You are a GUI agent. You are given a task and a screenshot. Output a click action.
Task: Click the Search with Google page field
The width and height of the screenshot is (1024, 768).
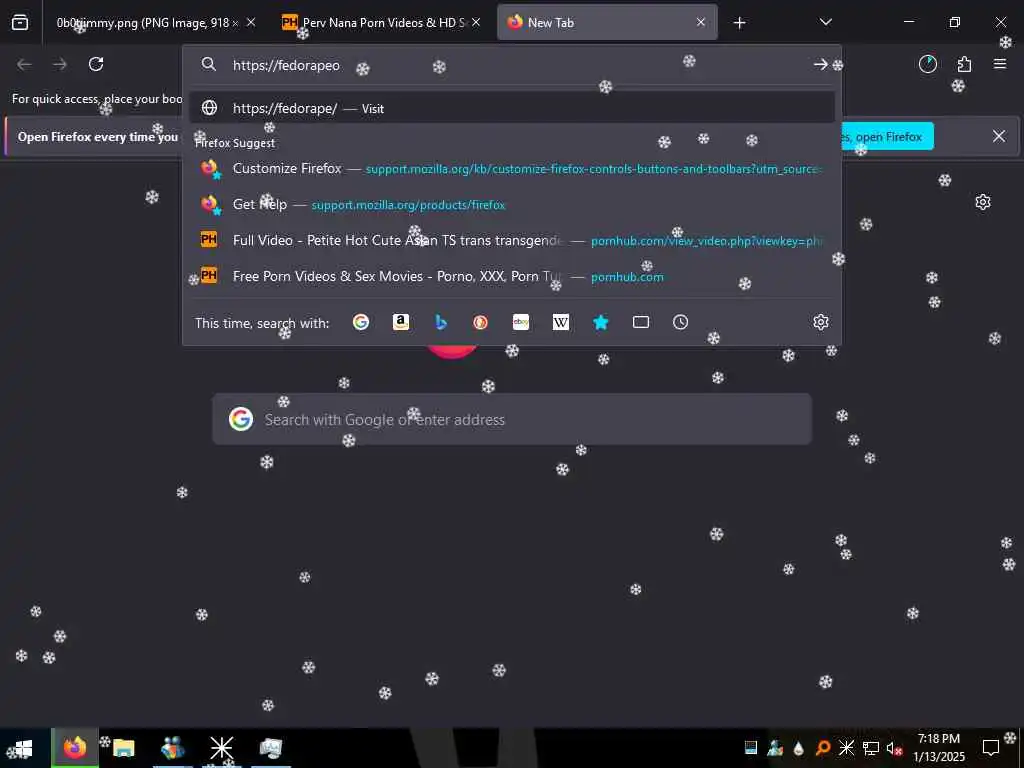point(512,419)
